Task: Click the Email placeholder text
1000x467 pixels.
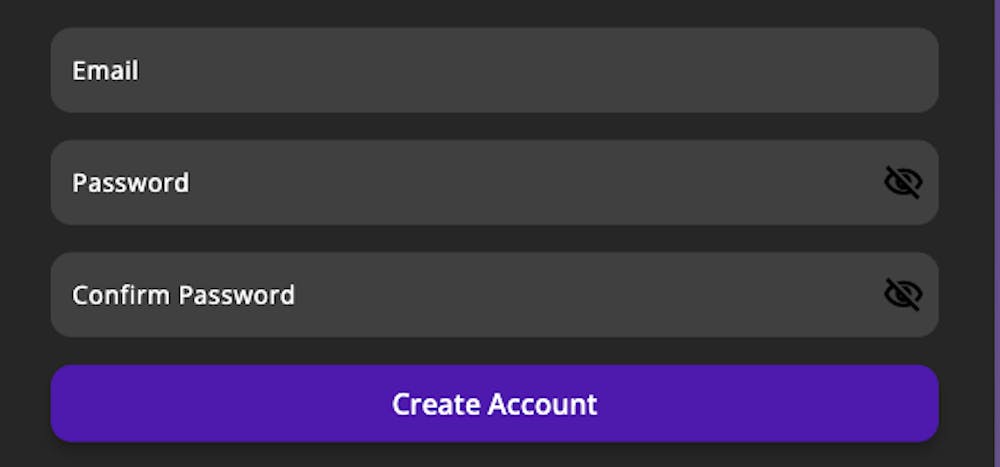Action: pyautogui.click(x=105, y=71)
